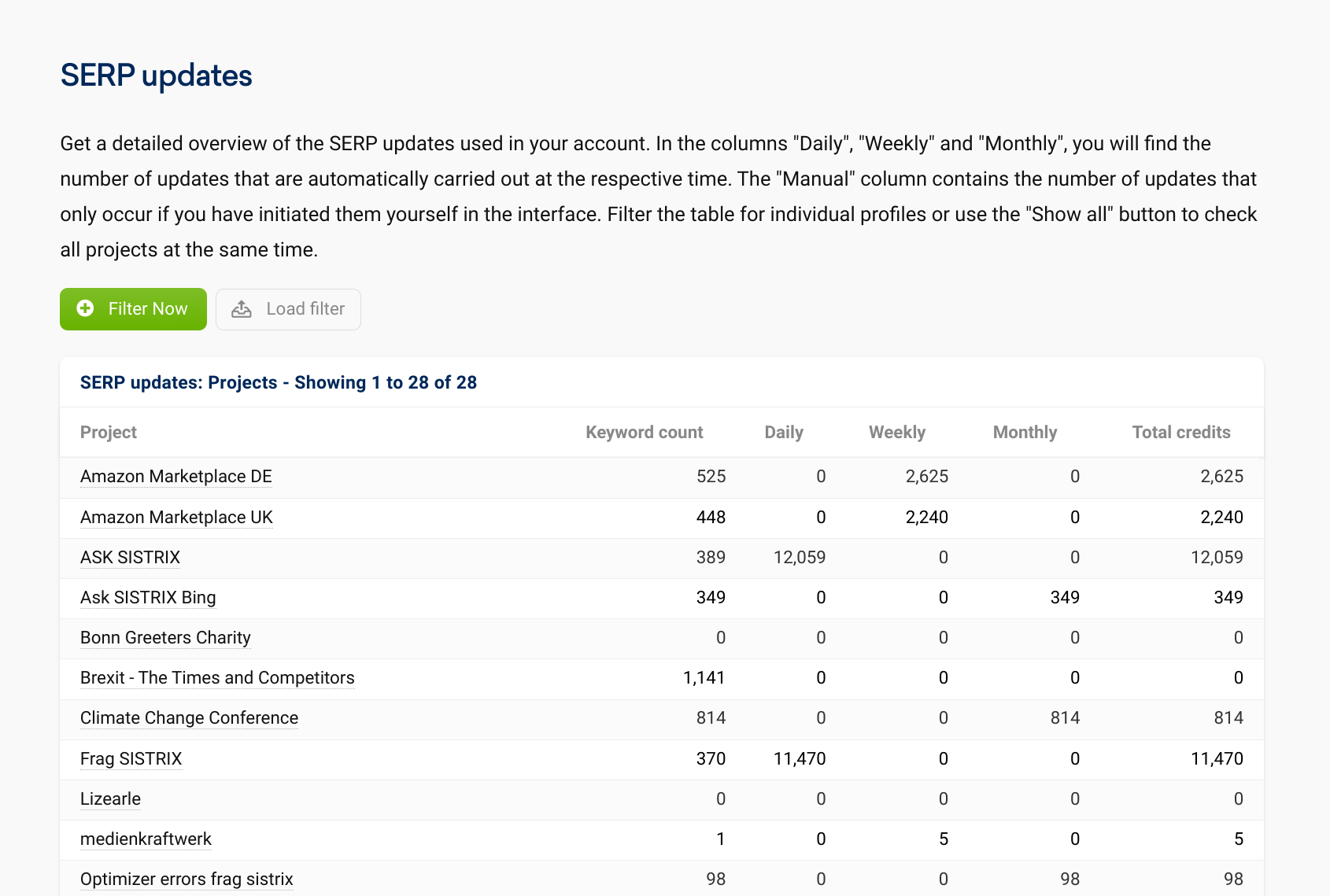Click the SERP updates page heading
The image size is (1330, 896).
[156, 76]
